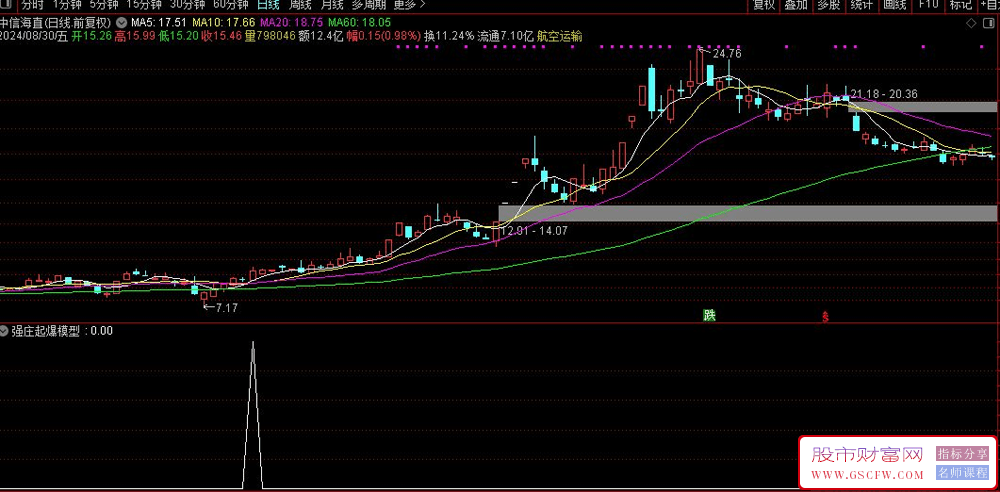Click the 流通7.10亿 float value
1000x492 pixels.
pyautogui.click(x=506, y=36)
